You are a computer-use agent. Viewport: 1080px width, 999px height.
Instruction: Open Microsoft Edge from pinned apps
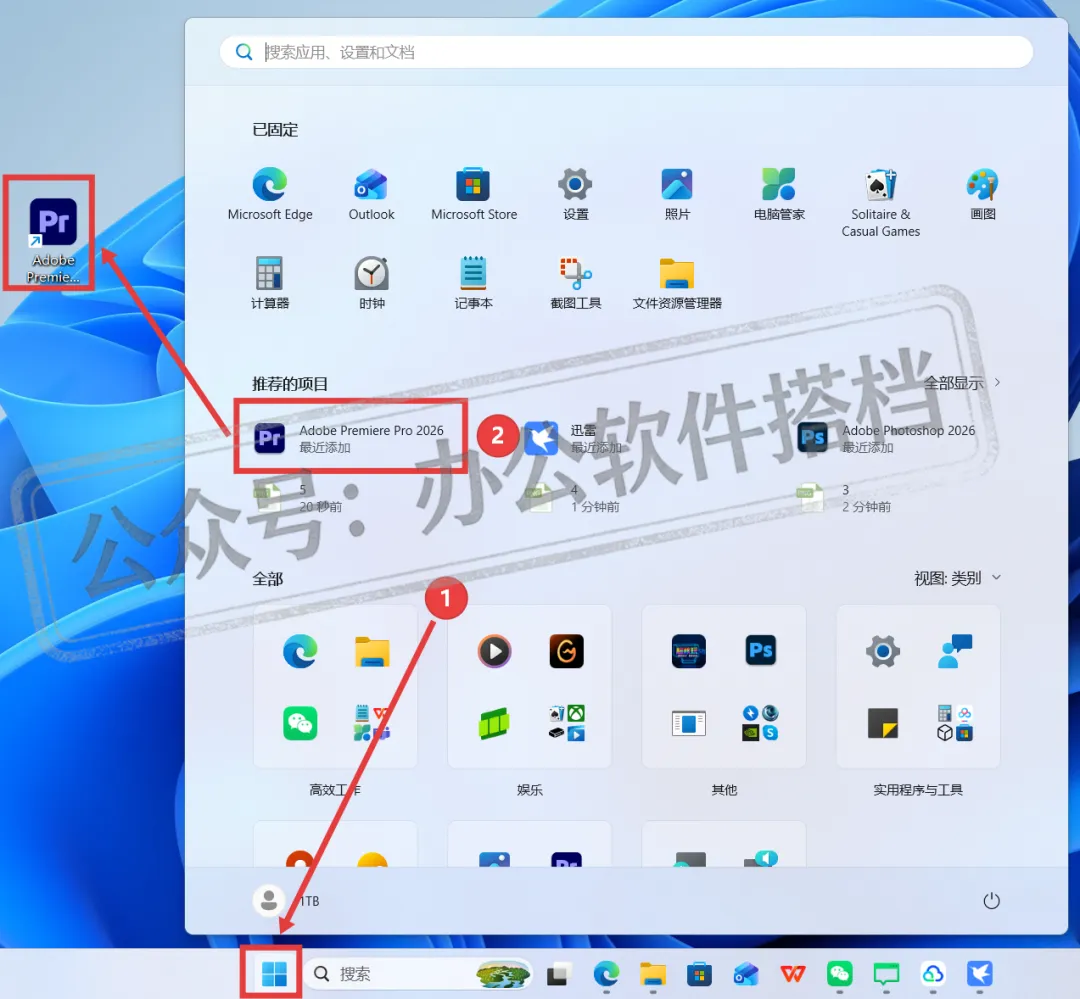270,194
